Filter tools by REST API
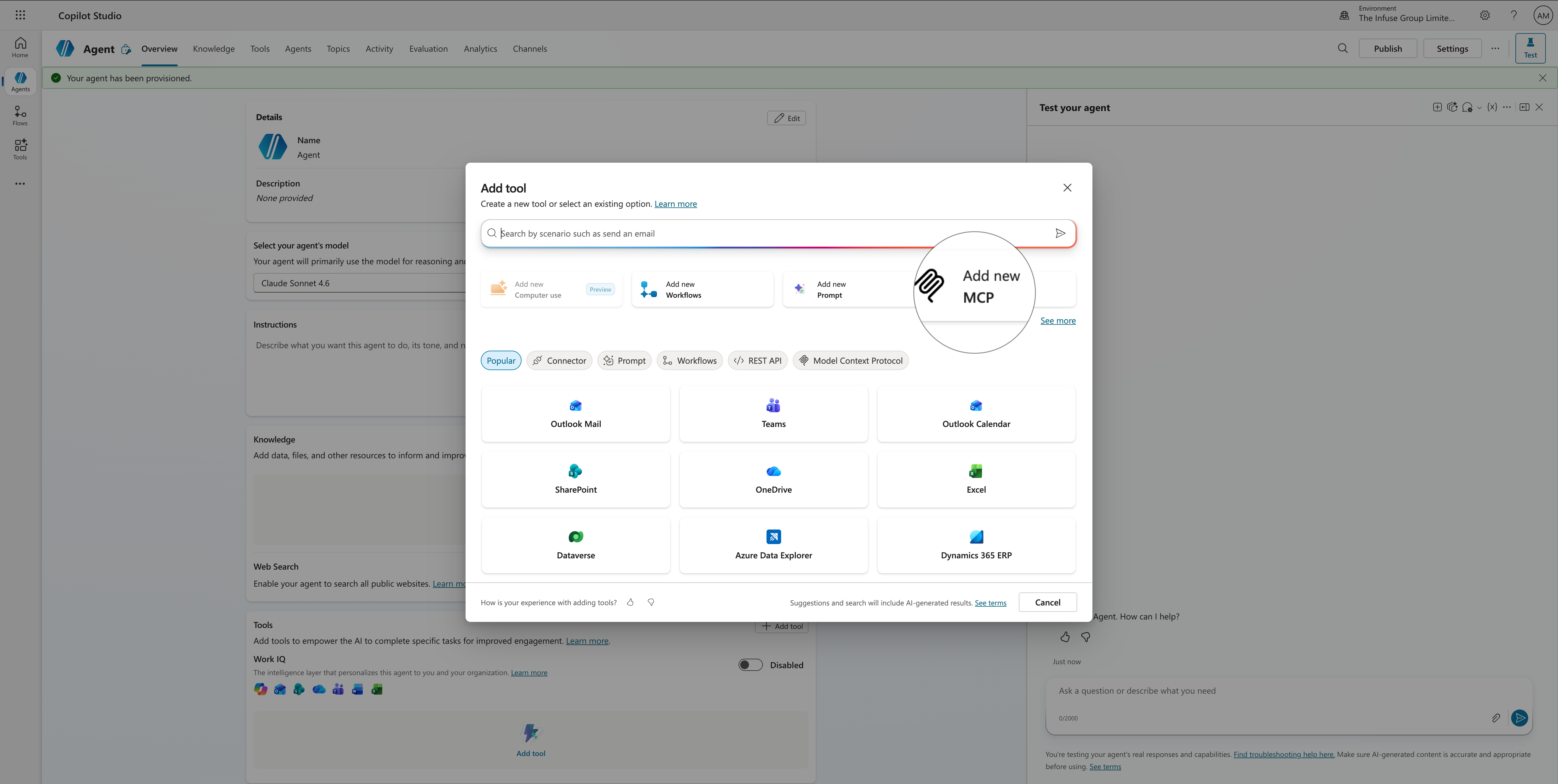Image resolution: width=1558 pixels, height=784 pixels. [757, 360]
